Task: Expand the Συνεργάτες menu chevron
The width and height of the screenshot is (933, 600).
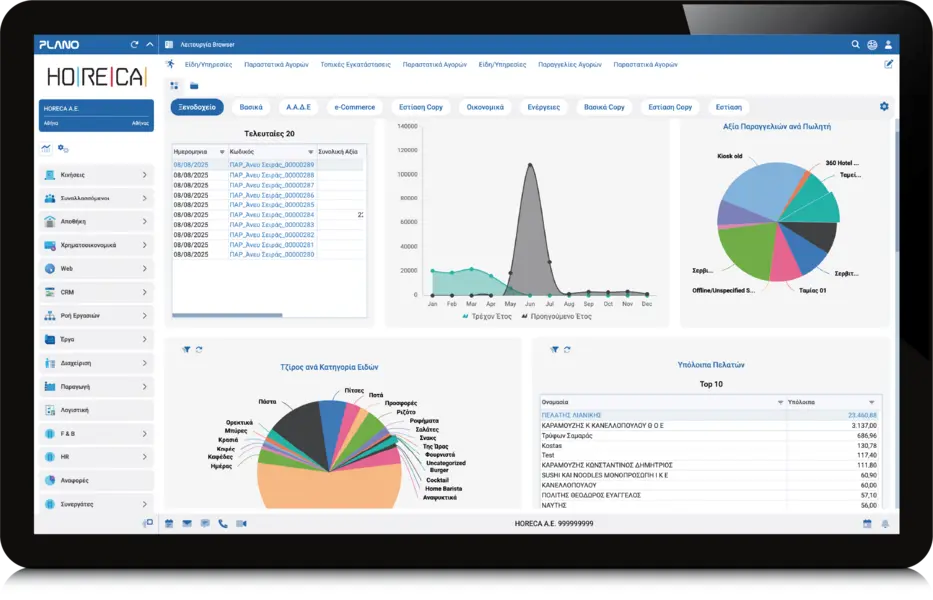Action: (x=145, y=504)
